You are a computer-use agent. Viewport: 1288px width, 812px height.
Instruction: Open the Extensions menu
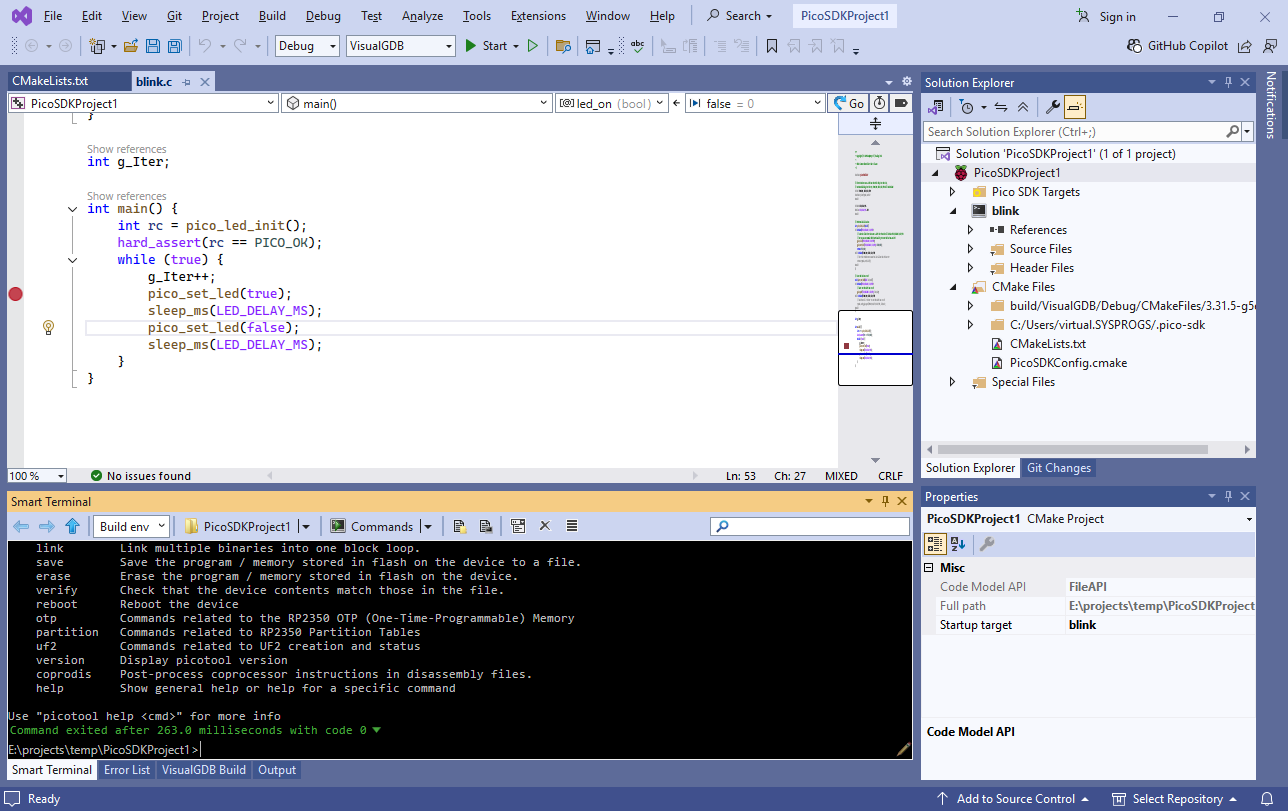pyautogui.click(x=538, y=16)
